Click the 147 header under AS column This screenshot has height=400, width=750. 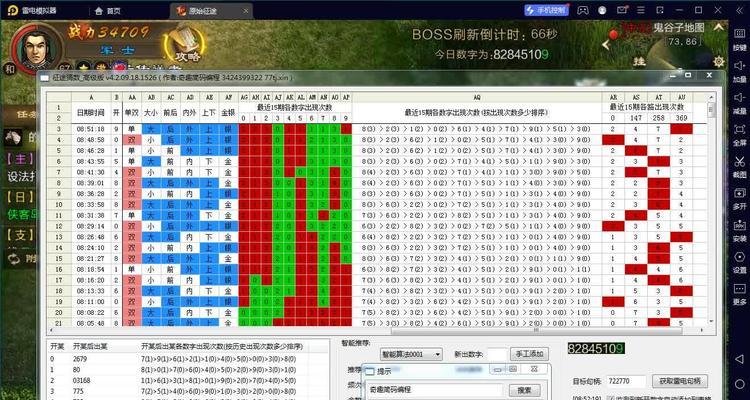coord(636,118)
